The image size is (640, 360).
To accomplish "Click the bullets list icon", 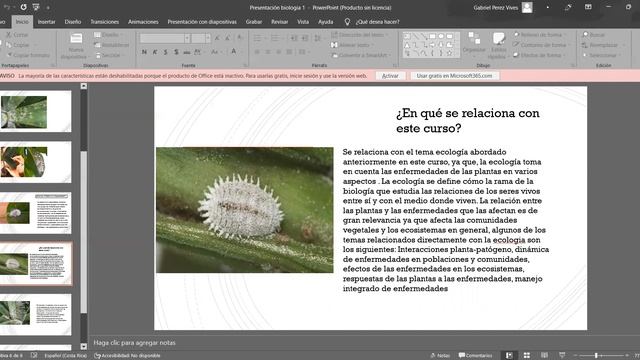I will (257, 38).
